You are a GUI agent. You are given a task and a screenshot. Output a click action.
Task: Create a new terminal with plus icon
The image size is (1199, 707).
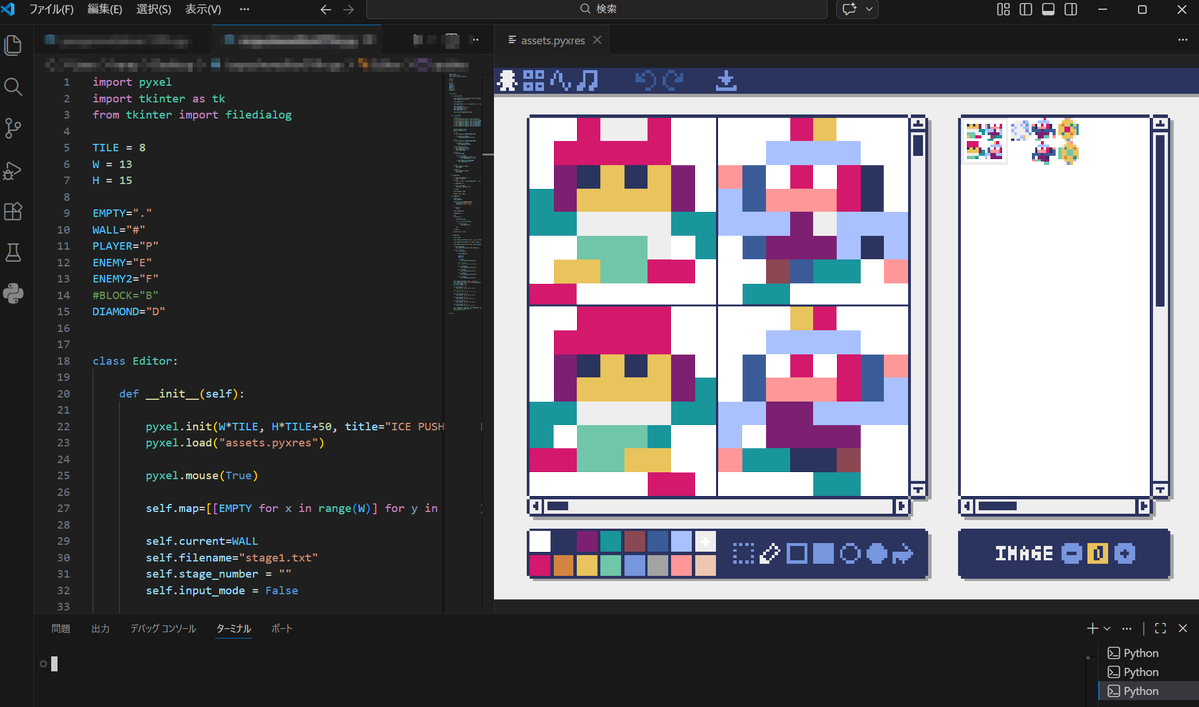pos(1092,628)
